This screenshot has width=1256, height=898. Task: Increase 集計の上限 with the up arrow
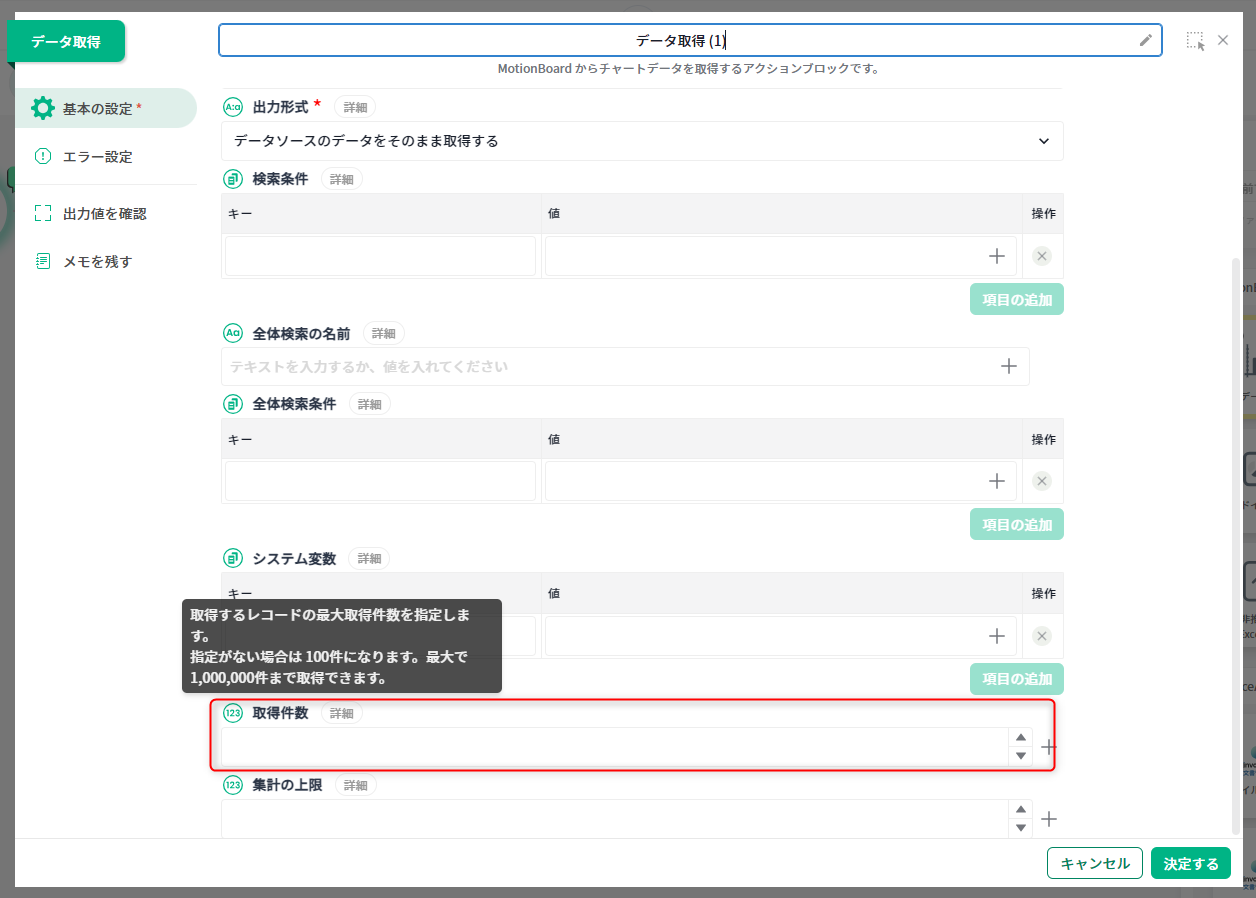point(1021,809)
